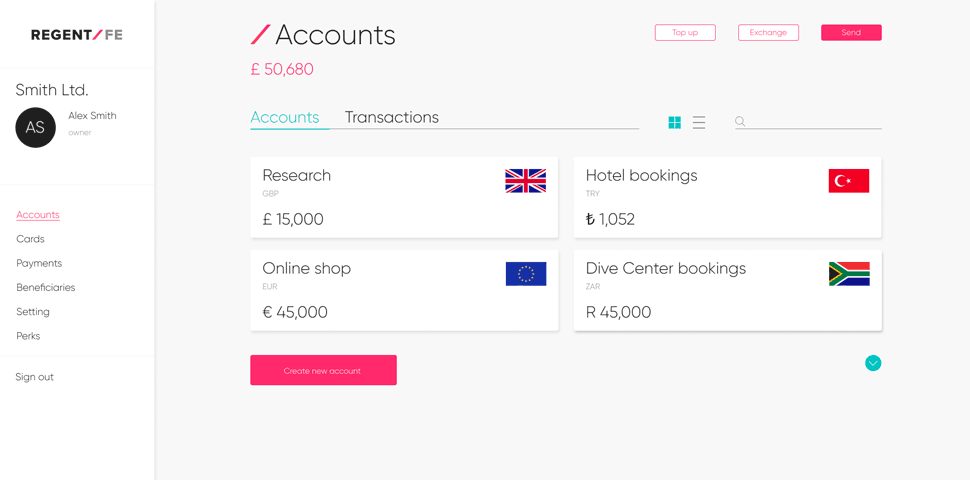Switch to grid view icon
The height and width of the screenshot is (480, 970).
[x=674, y=122]
